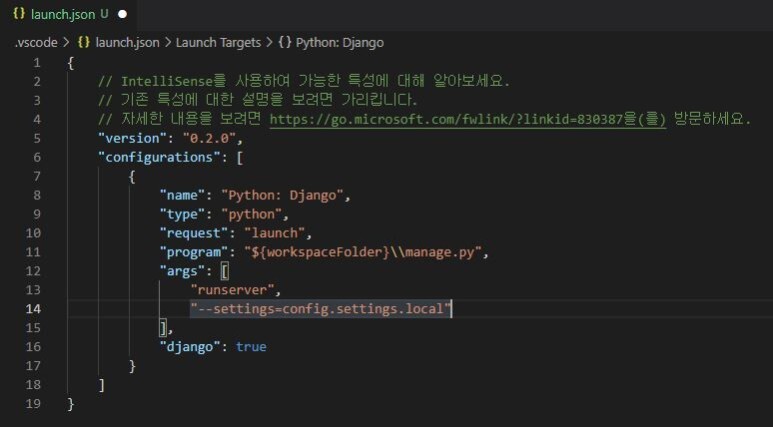
Task: Open the launch.json breadcrumb item
Action: tap(127, 42)
